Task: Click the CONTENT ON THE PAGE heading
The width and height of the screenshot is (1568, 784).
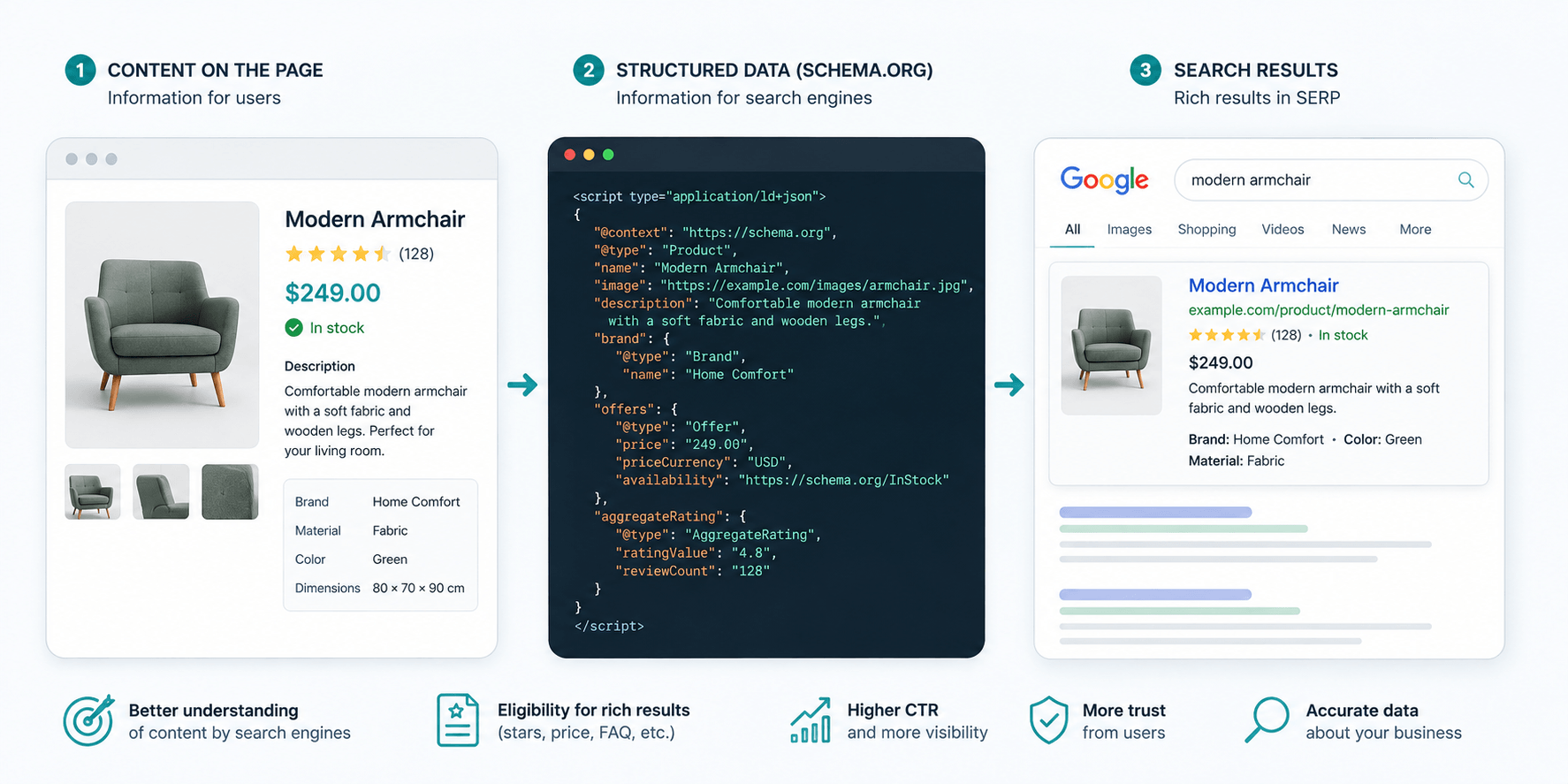Action: [216, 70]
